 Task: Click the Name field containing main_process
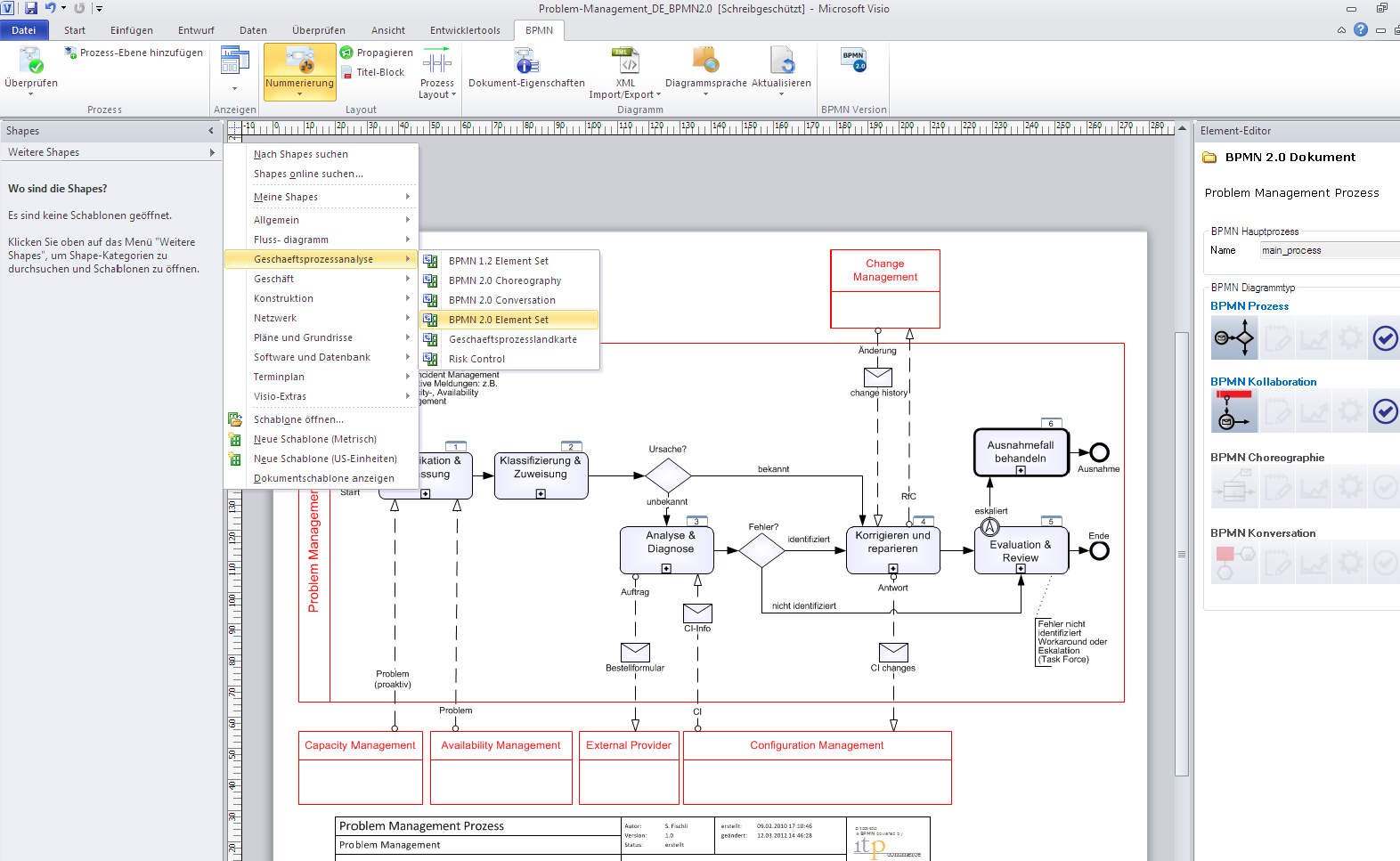pos(1330,250)
